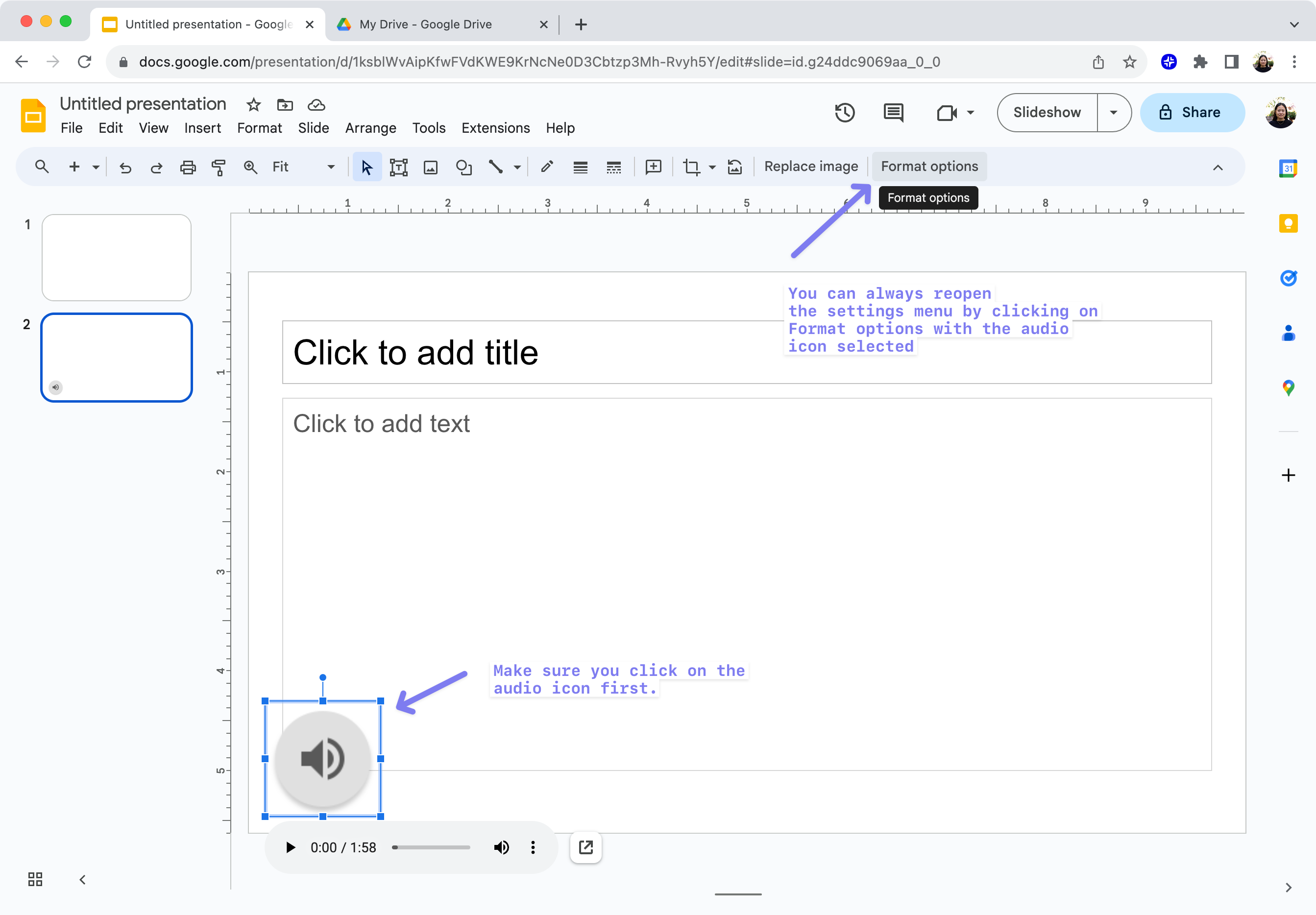Open the Slide menu
This screenshot has height=915, width=1316.
click(313, 128)
